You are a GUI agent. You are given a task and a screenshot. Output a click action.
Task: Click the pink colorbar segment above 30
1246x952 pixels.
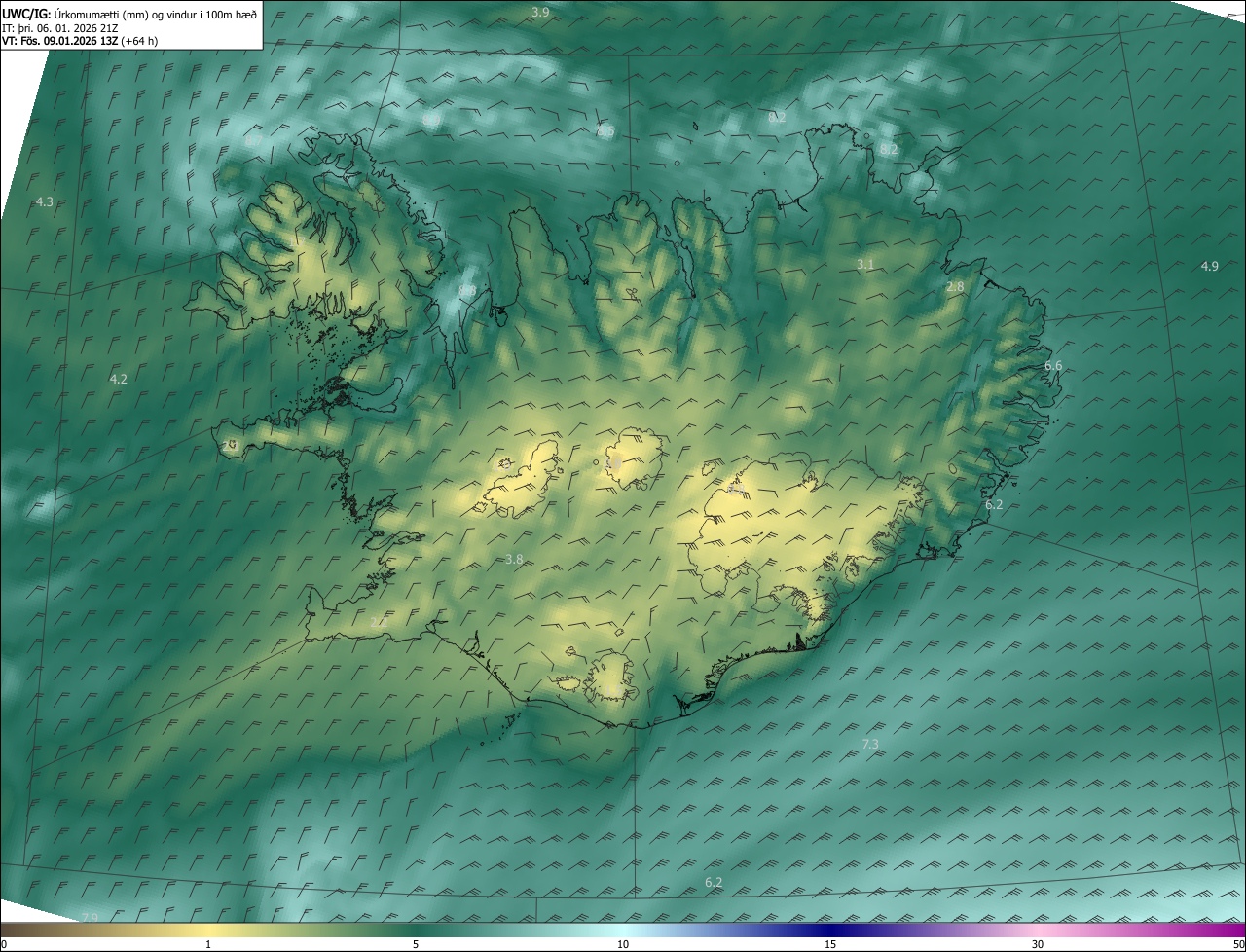(x=1038, y=930)
